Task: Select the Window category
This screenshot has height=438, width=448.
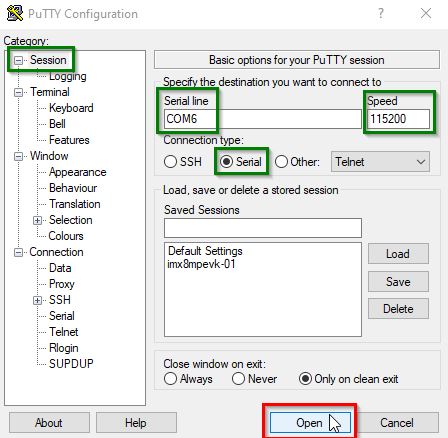Action: coord(49,156)
